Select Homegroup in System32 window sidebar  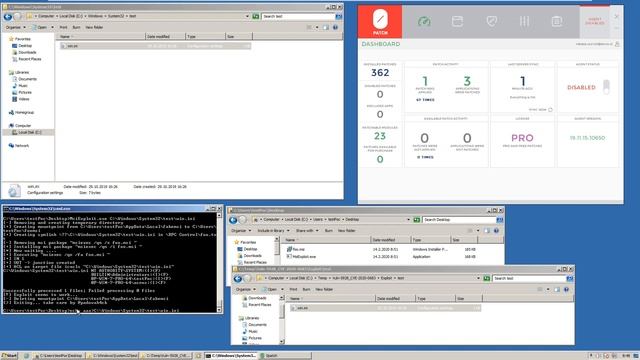(x=24, y=112)
